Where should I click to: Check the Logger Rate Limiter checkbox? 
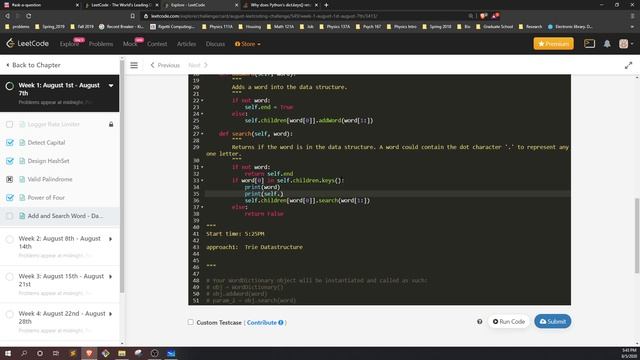9,124
